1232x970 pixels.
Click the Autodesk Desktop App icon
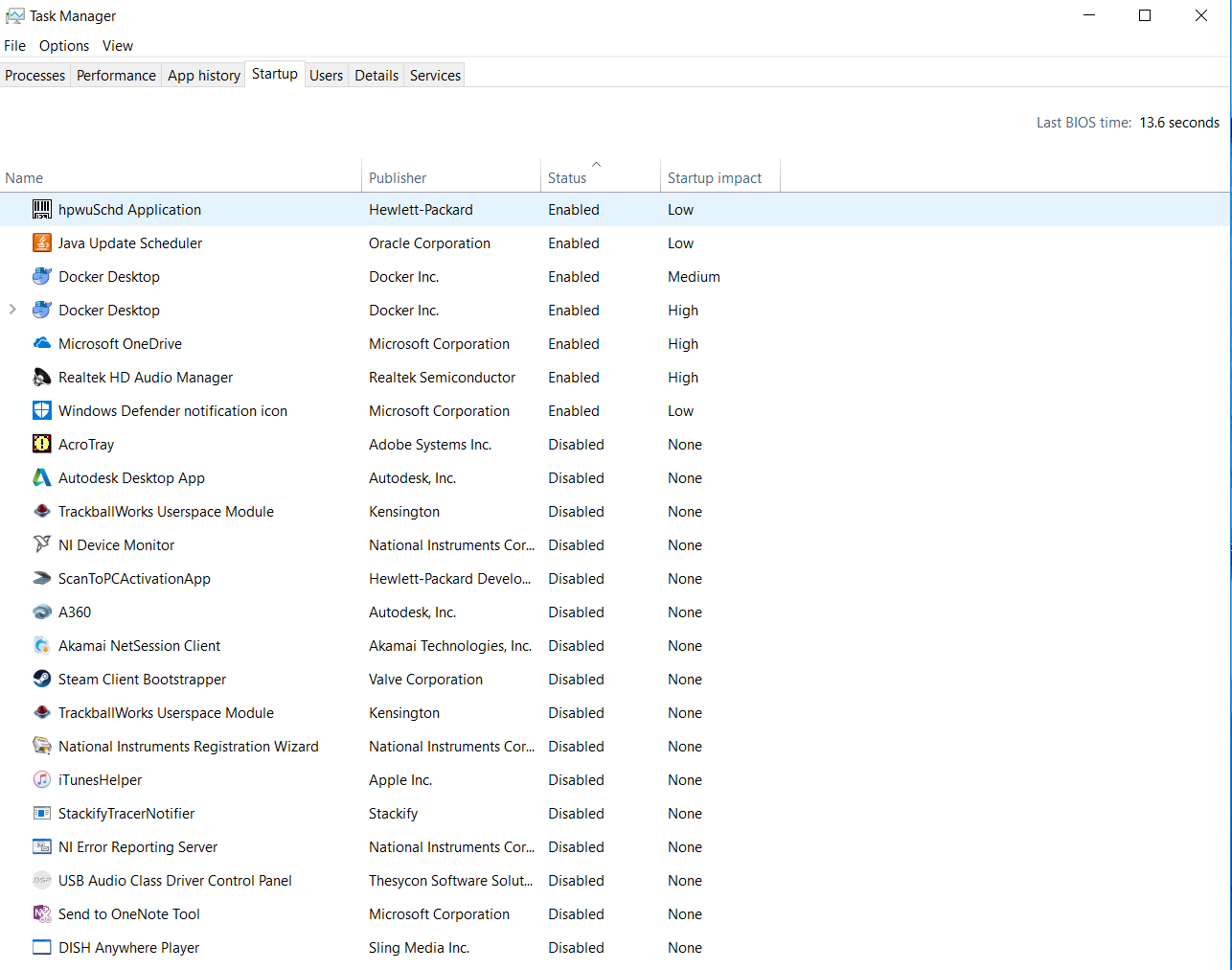42,477
